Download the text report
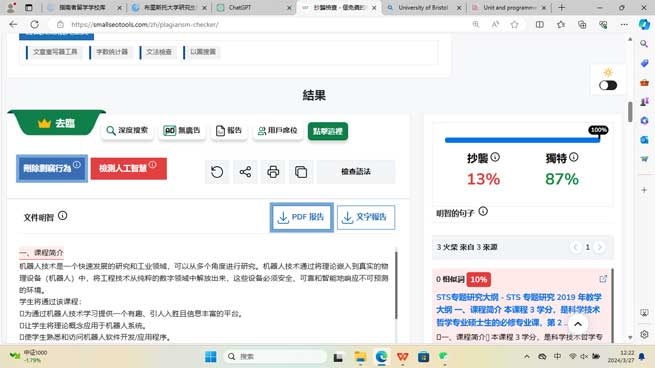This screenshot has height=368, width=655. [x=366, y=217]
